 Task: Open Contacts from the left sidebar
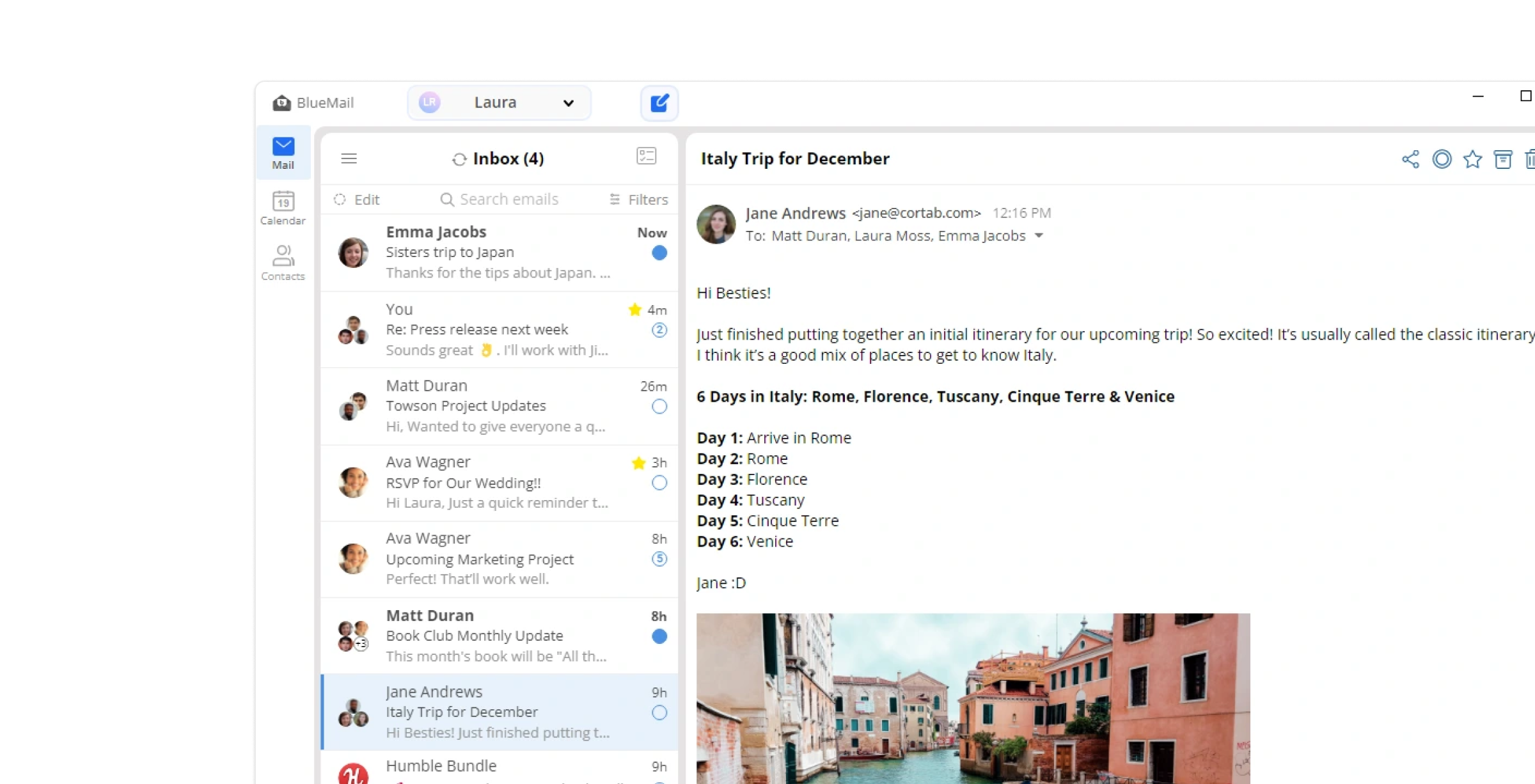point(283,263)
